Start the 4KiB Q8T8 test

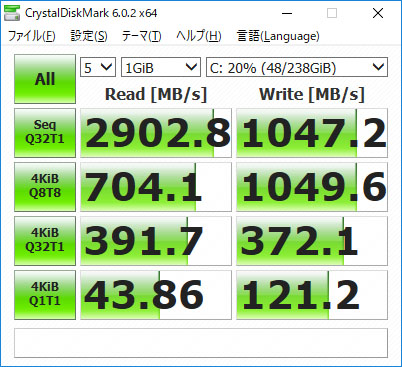[45, 187]
